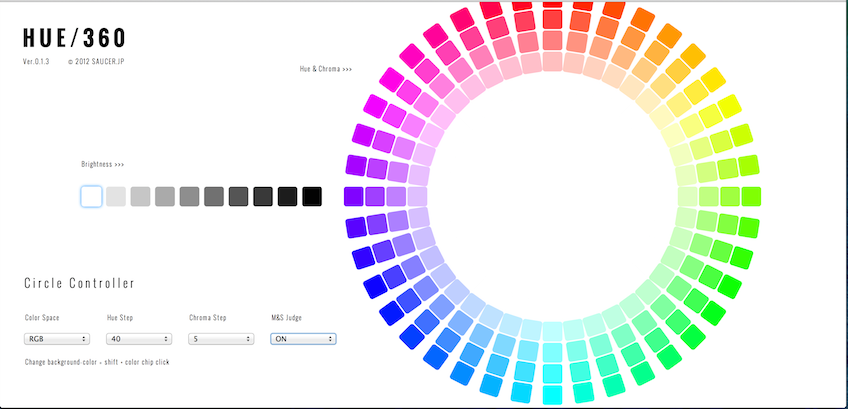Click the HUE/360 title logo

pos(75,39)
